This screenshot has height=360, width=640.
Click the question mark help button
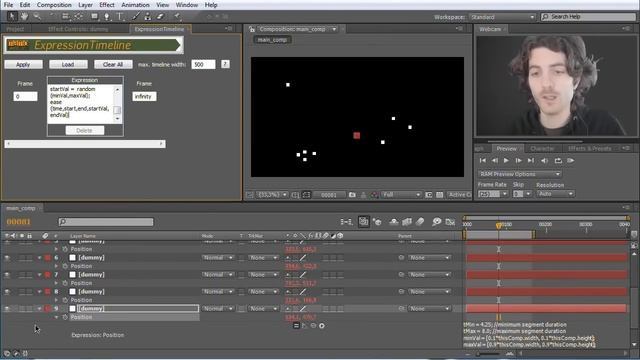225,64
